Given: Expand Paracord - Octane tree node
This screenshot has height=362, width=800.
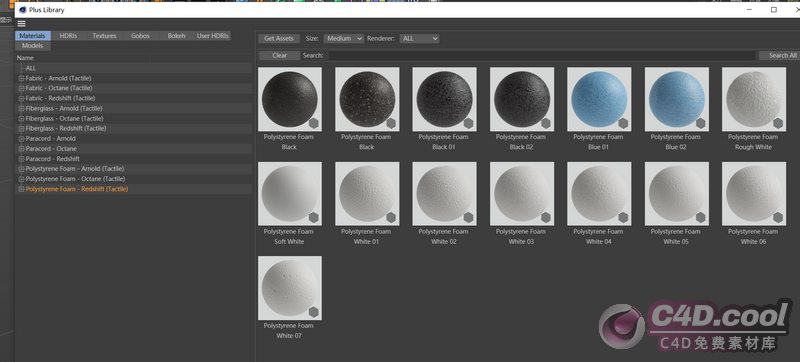Looking at the screenshot, I should pos(21,149).
